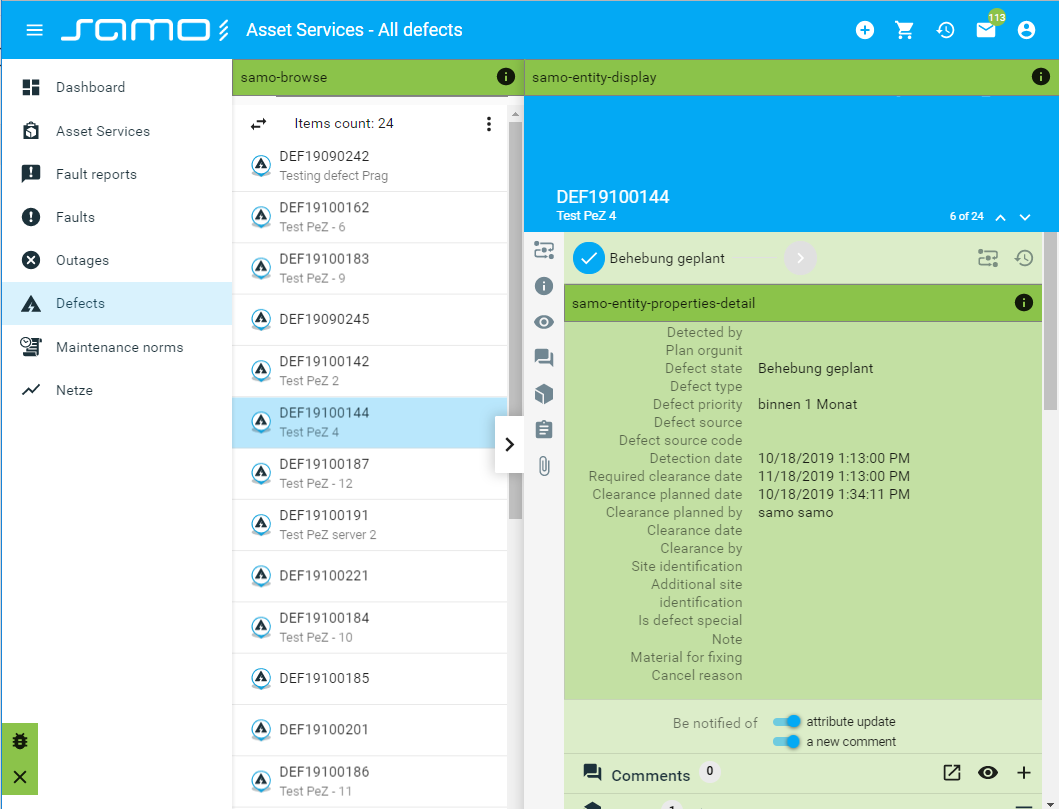Open the clipboard tasks icon in entity sidebar
Image resolution: width=1059 pixels, height=809 pixels.
pos(544,429)
